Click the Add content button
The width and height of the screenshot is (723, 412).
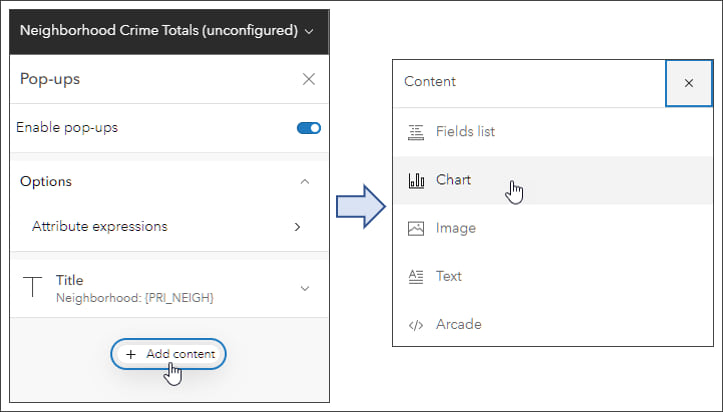point(170,354)
